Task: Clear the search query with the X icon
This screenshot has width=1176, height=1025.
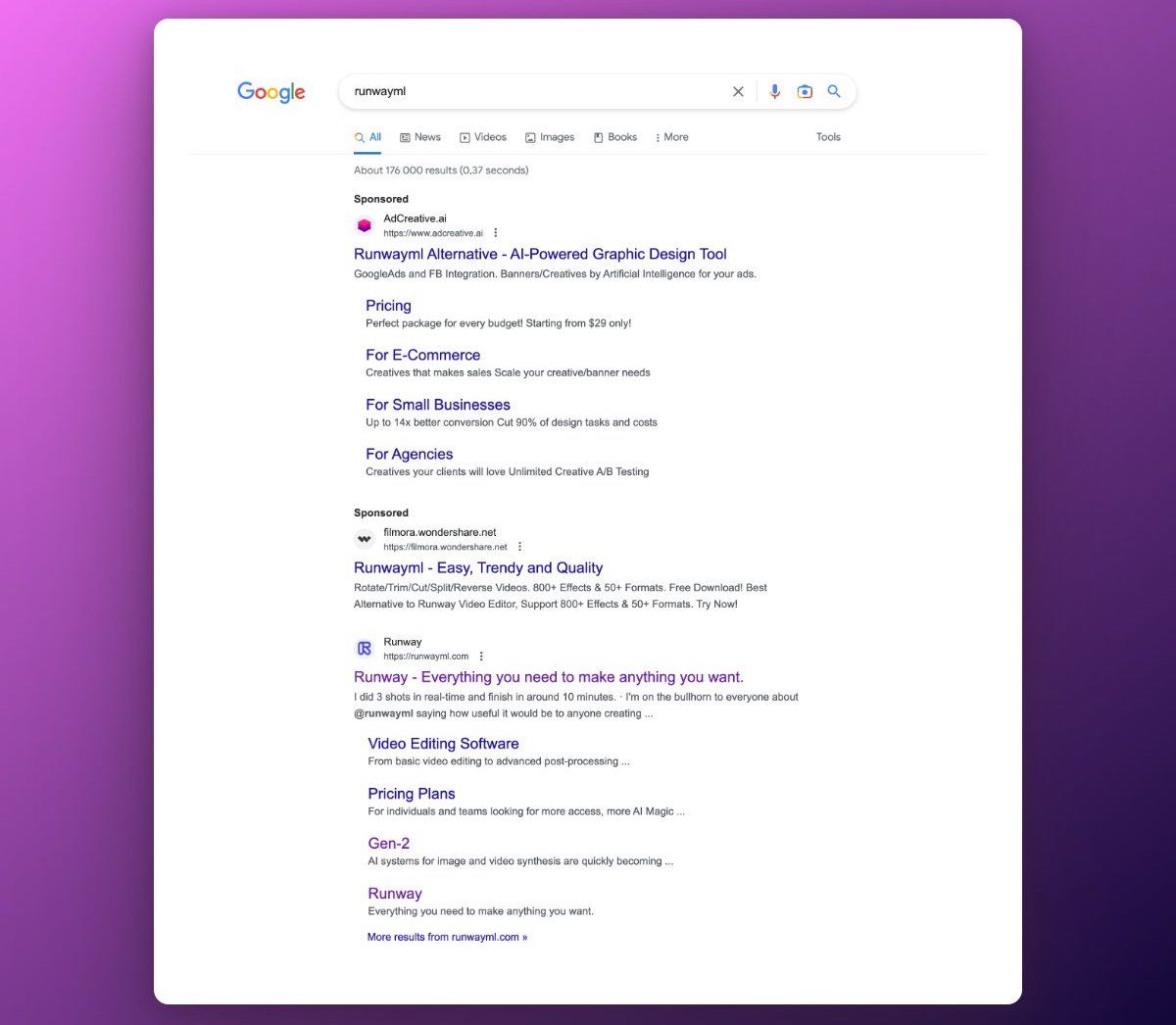Action: pos(738,91)
